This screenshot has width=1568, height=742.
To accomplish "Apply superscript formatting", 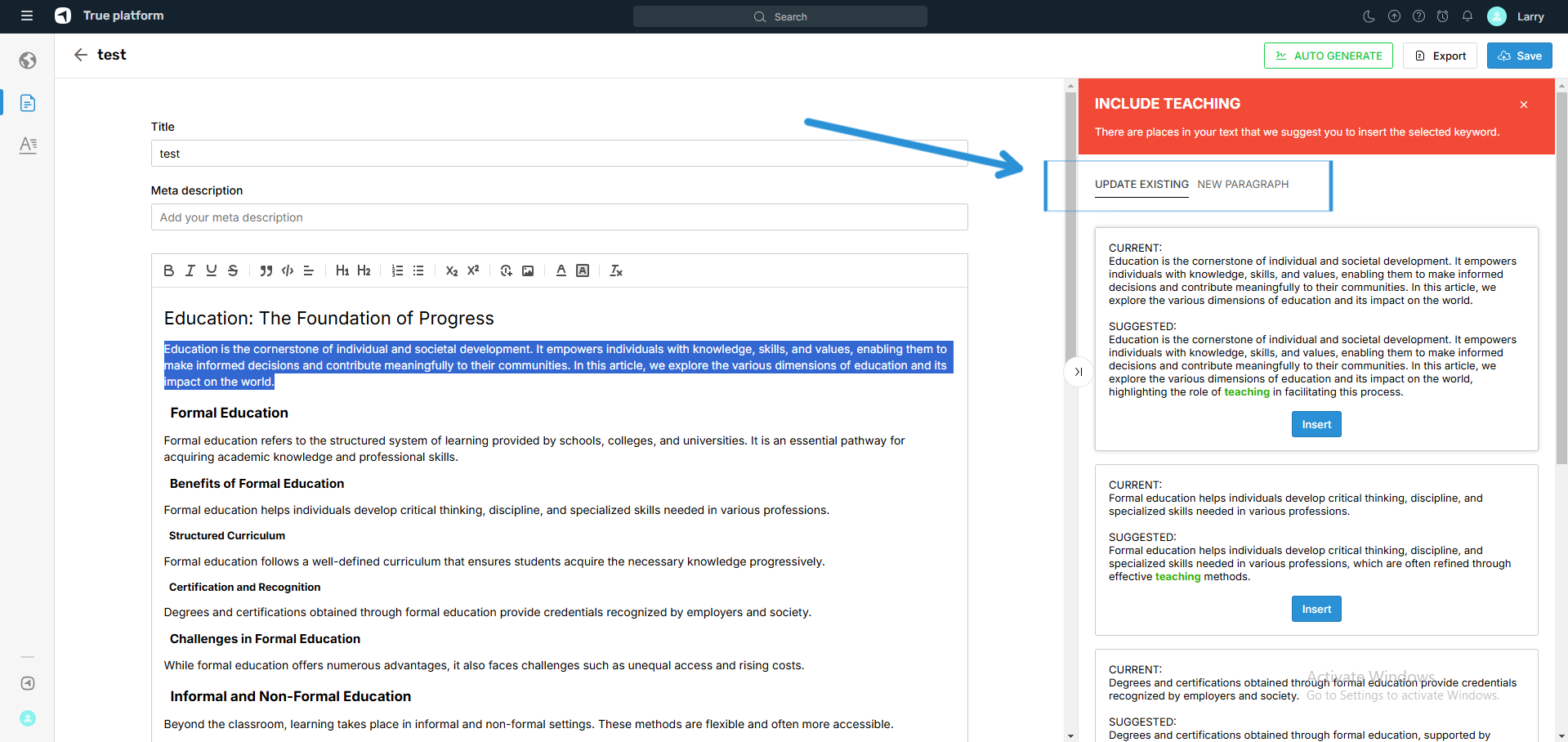I will 473,270.
